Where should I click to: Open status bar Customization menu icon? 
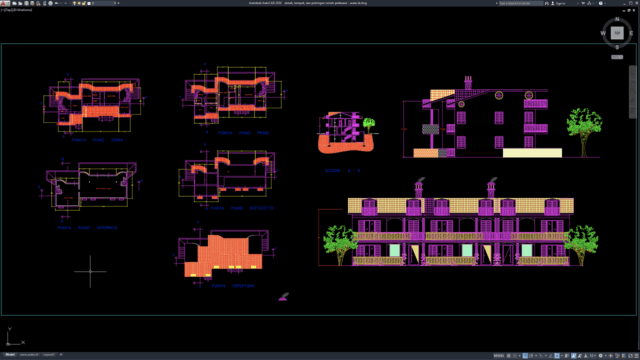pos(636,356)
